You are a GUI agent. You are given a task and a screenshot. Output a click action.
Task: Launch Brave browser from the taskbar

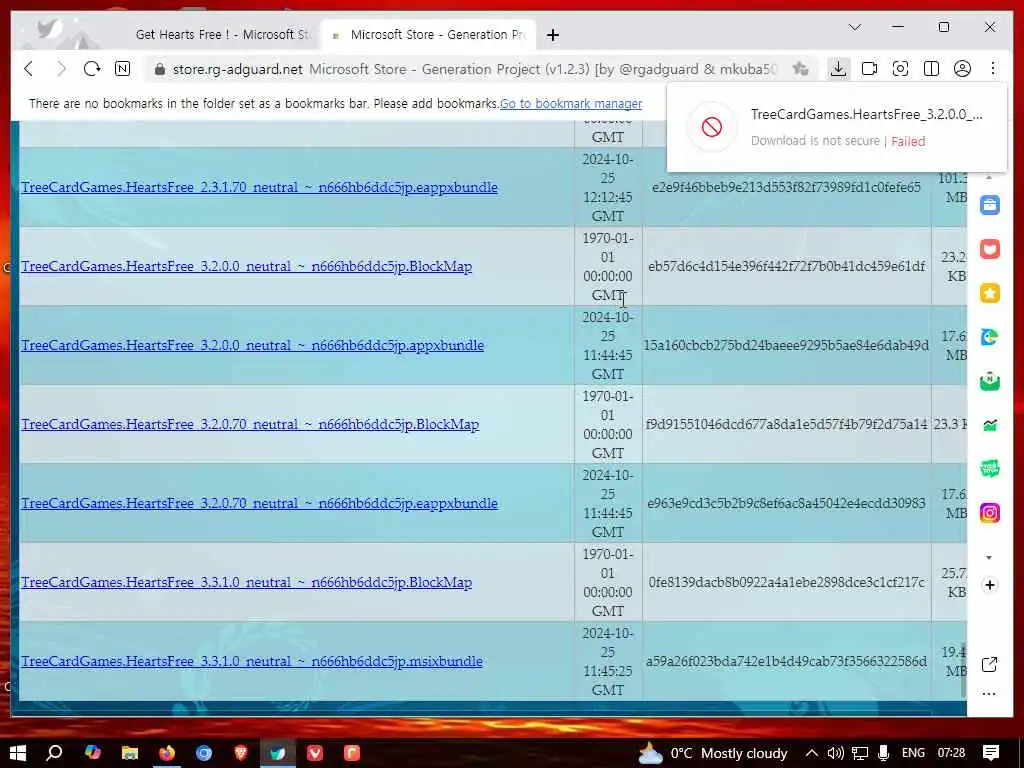(x=241, y=753)
